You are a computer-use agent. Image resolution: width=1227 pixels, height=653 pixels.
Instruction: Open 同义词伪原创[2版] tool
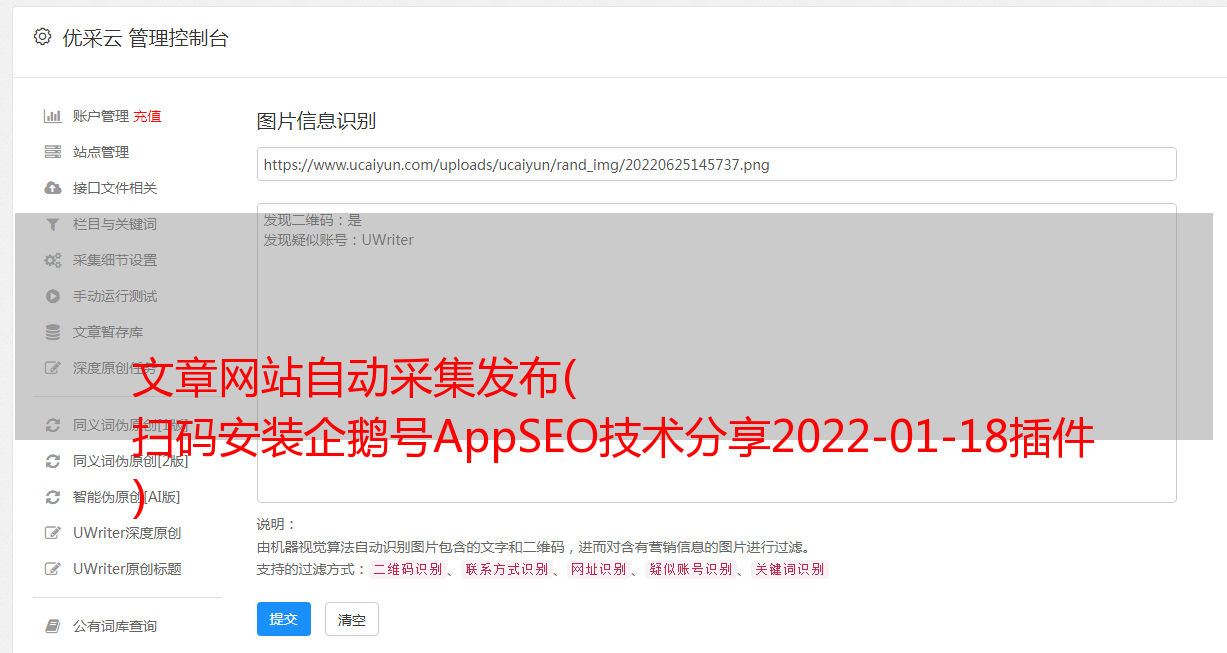point(131,461)
